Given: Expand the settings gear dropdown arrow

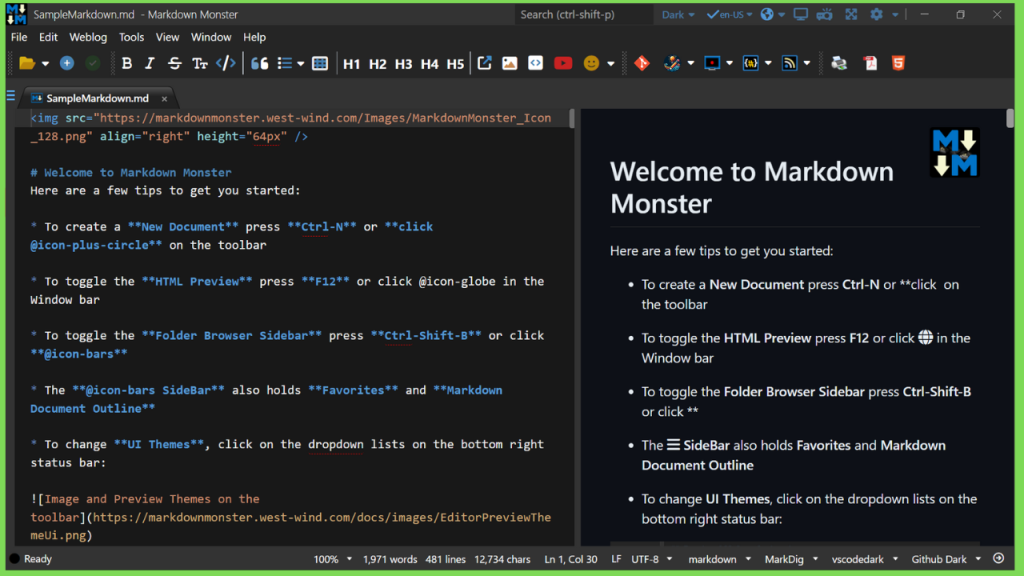Looking at the screenshot, I should click(x=895, y=15).
